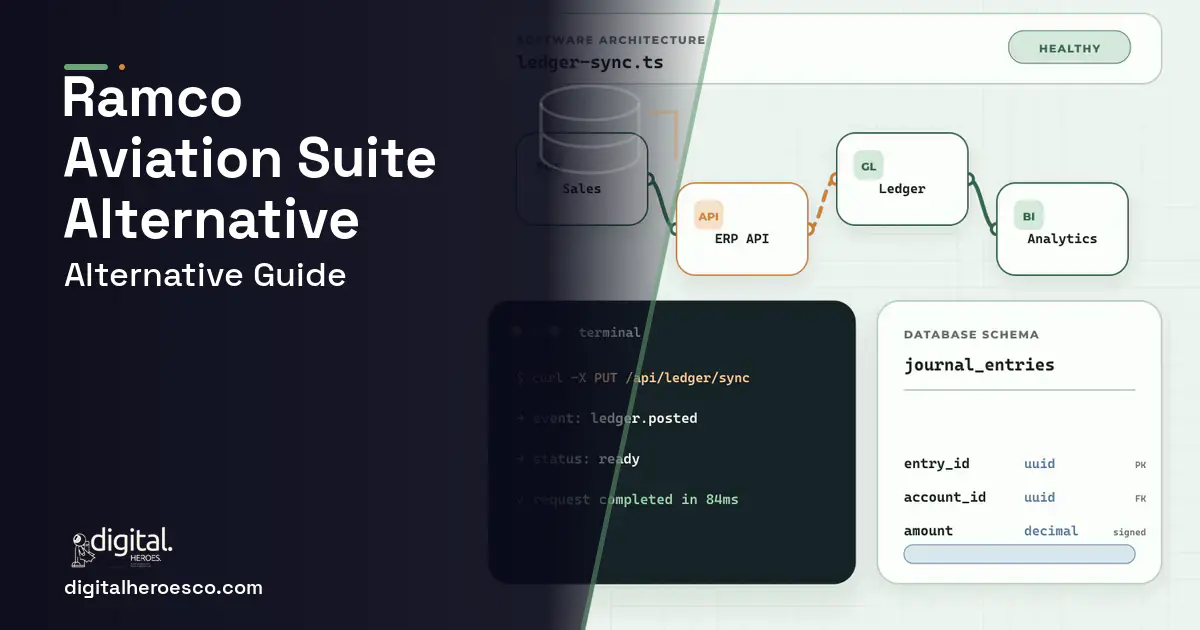The width and height of the screenshot is (1200, 630).
Task: Click the curl PUT /api/ledger/sync line
Action: coord(632,378)
